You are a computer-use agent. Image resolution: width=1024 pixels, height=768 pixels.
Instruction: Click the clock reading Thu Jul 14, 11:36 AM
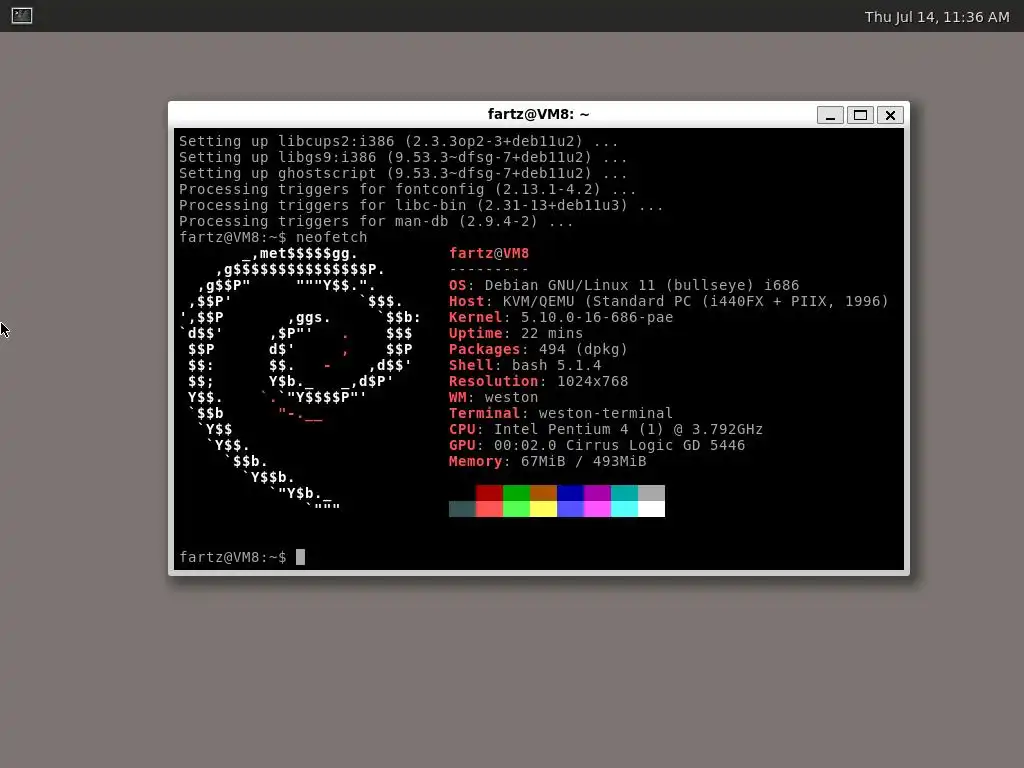click(x=936, y=17)
